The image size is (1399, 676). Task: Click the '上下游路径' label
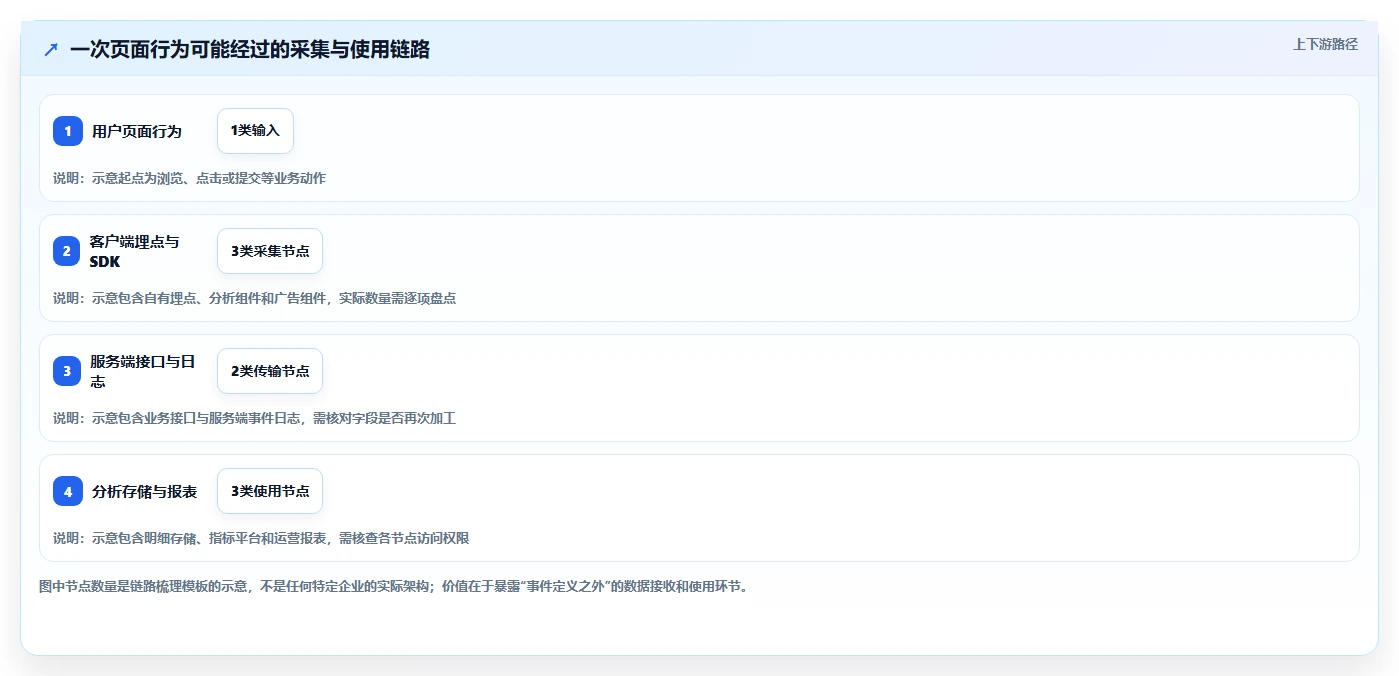(x=1325, y=44)
